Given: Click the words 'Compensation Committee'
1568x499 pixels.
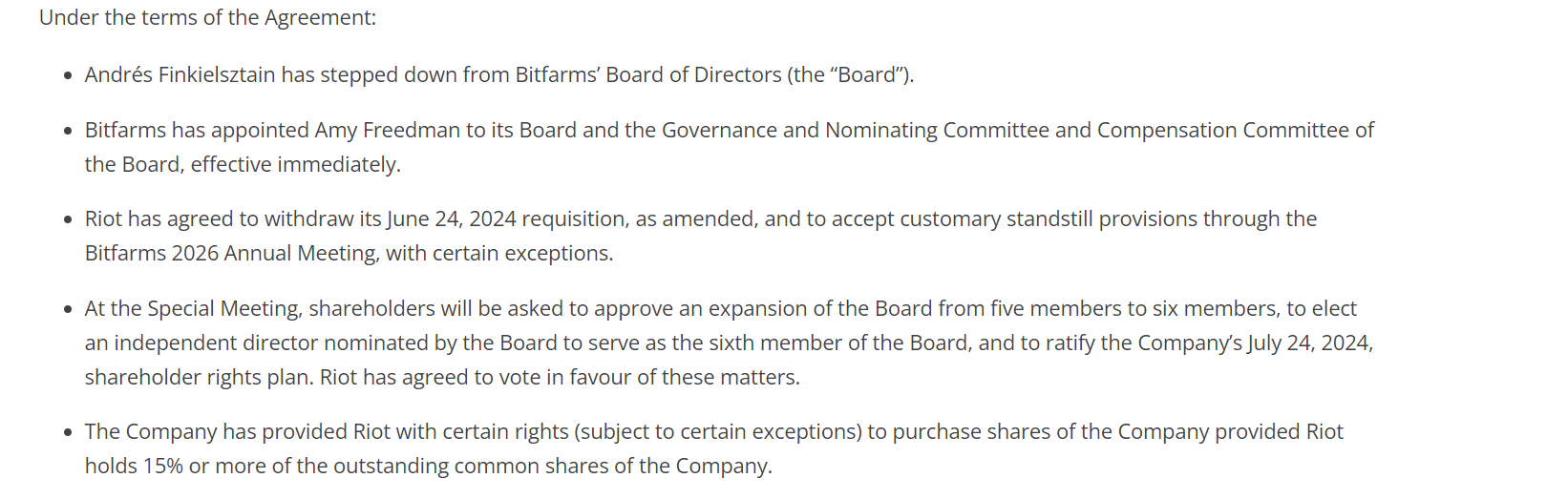Looking at the screenshot, I should click(1223, 130).
